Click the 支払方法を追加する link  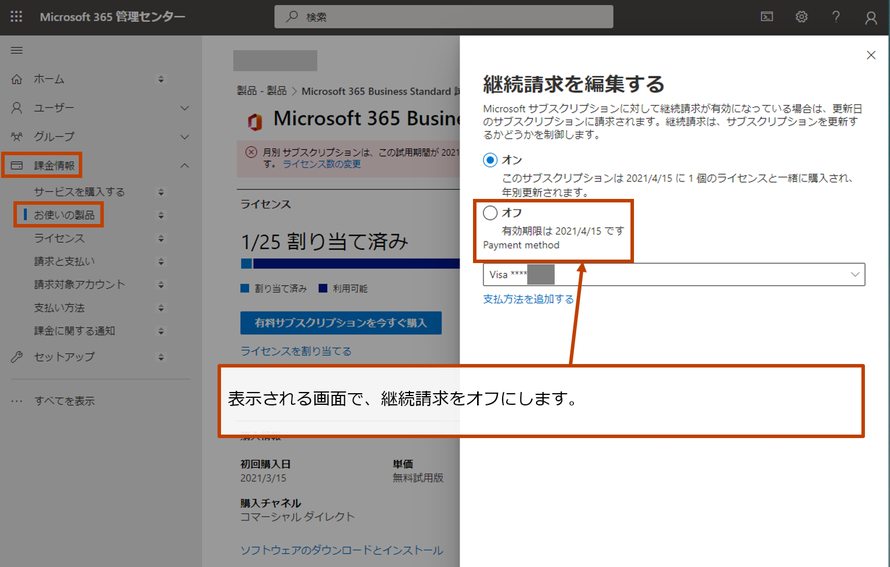[528, 299]
